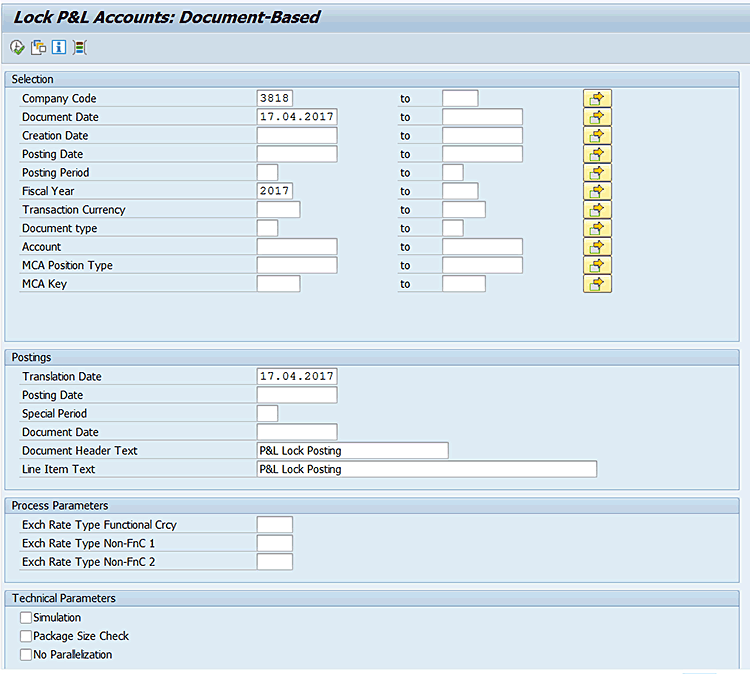Click the Document type 'to' field

452,228
